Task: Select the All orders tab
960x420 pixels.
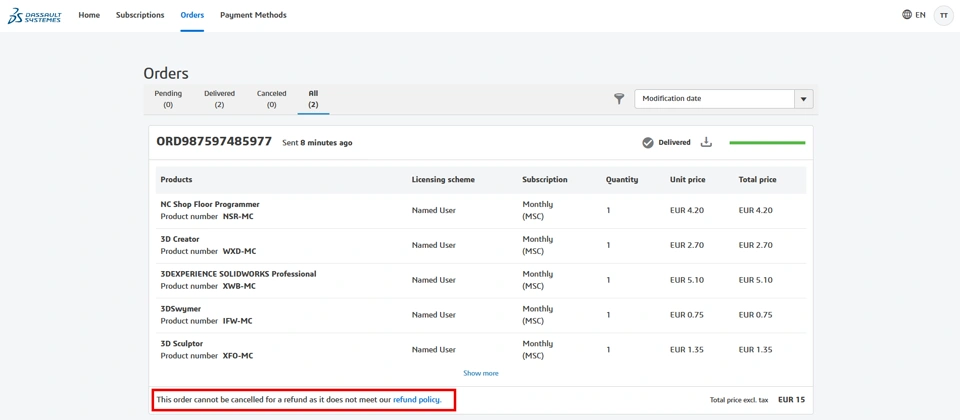Action: click(313, 98)
